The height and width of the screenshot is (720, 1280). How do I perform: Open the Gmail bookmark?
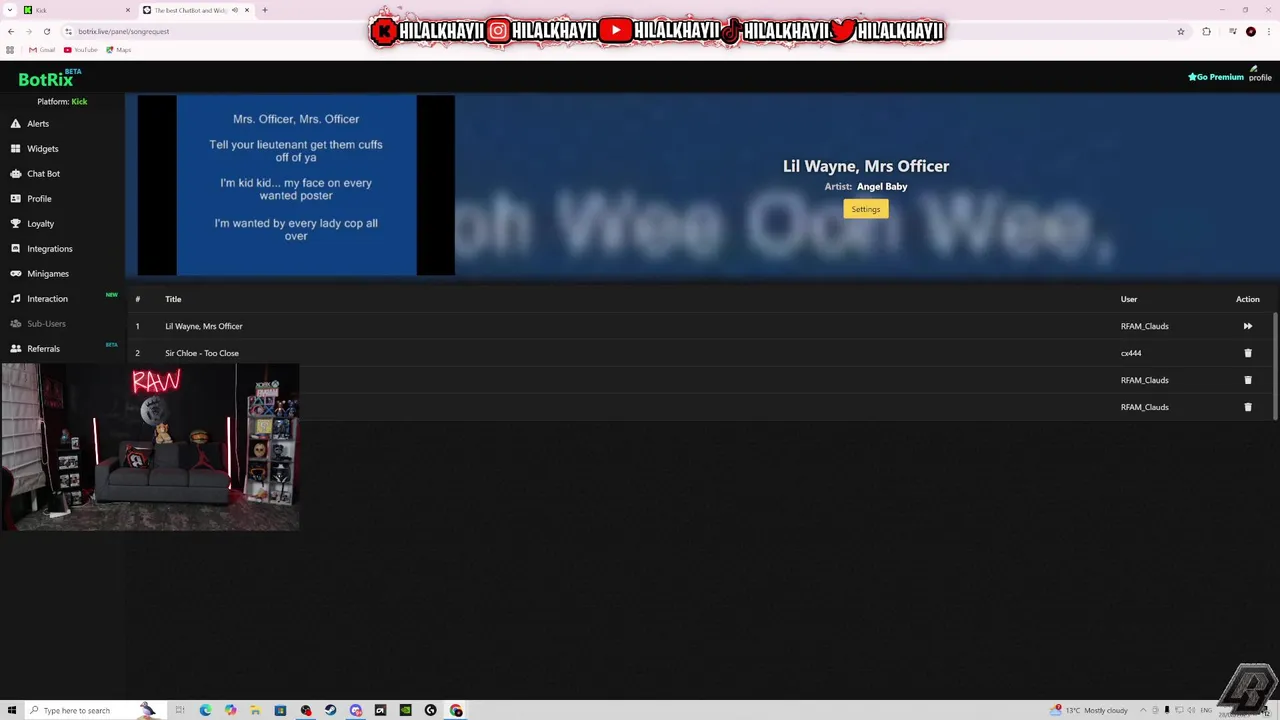click(x=42, y=50)
